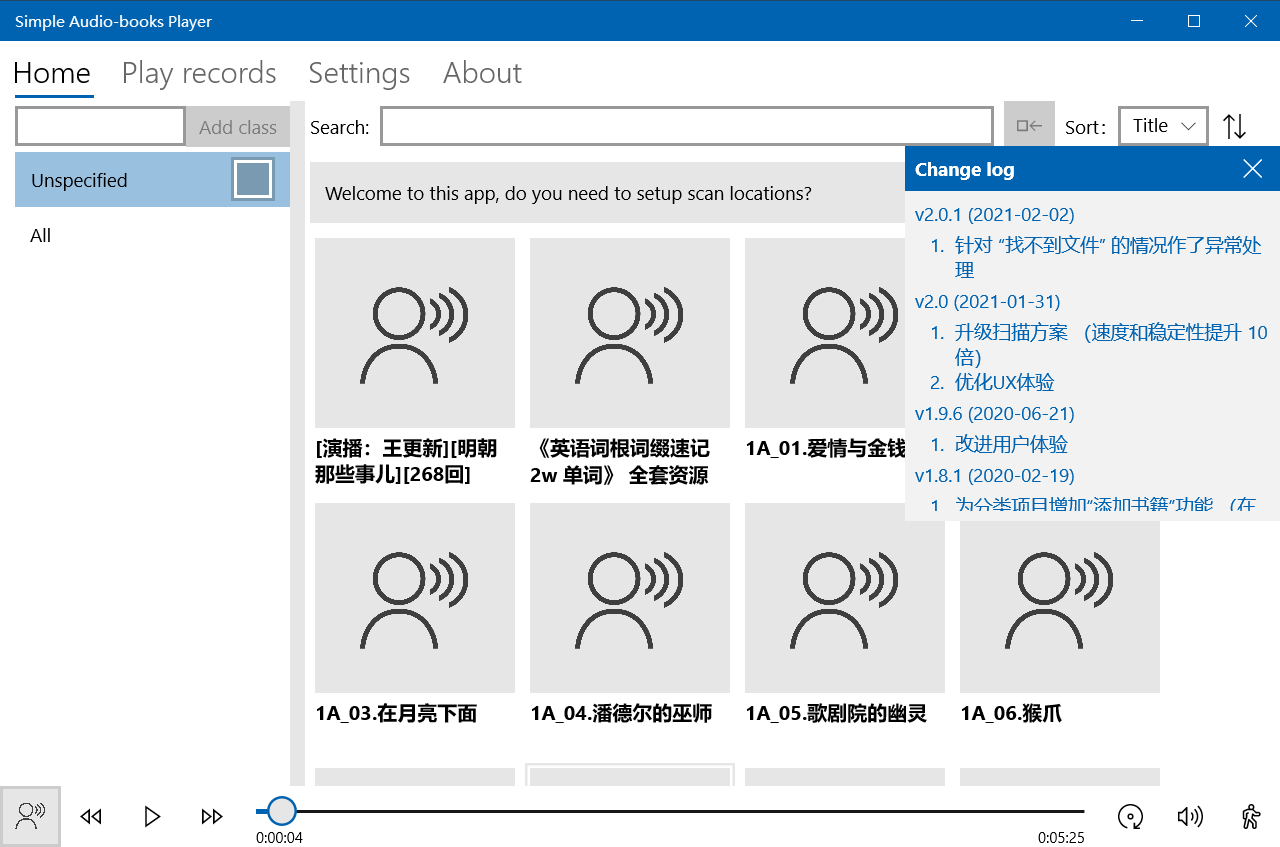Click the Add class button
The width and height of the screenshot is (1280, 847).
(238, 127)
